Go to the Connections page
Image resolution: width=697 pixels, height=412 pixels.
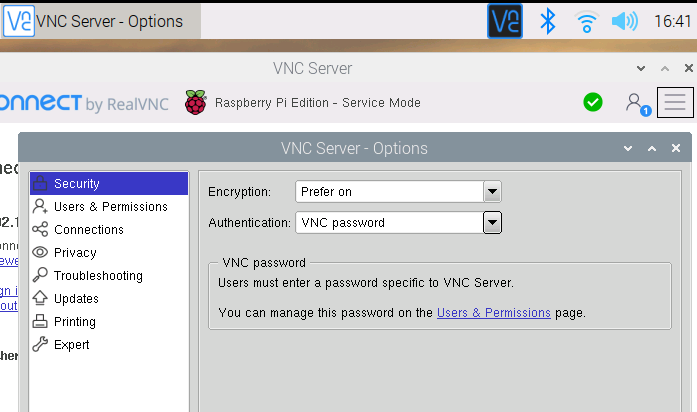pos(88,230)
